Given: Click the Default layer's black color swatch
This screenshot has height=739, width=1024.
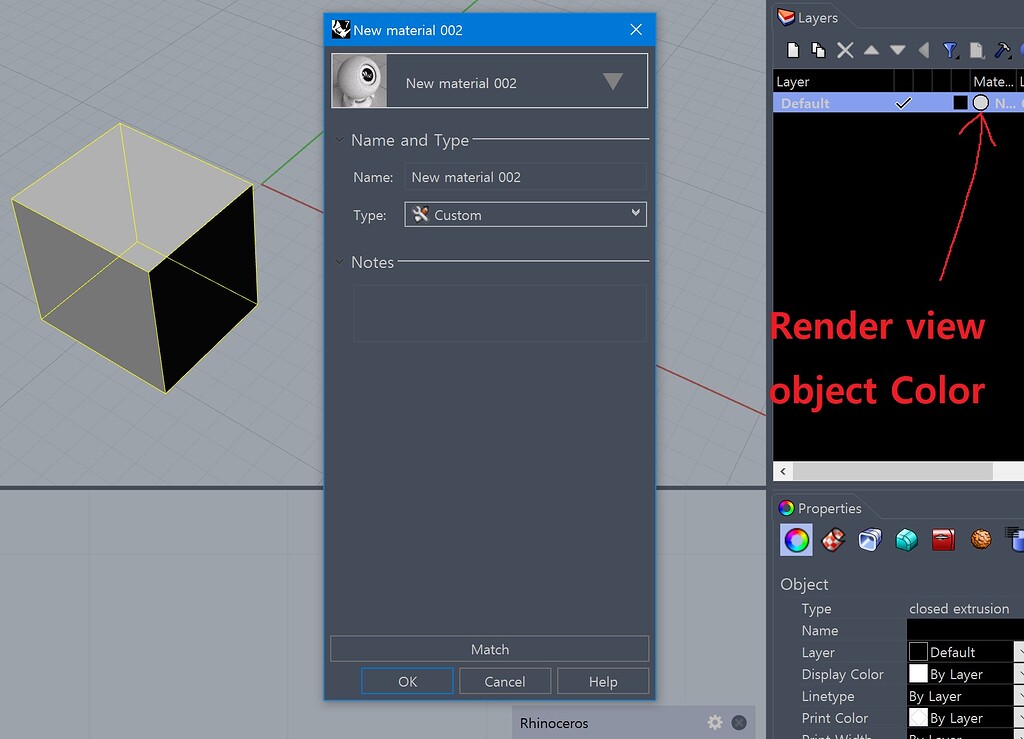Looking at the screenshot, I should point(960,102).
